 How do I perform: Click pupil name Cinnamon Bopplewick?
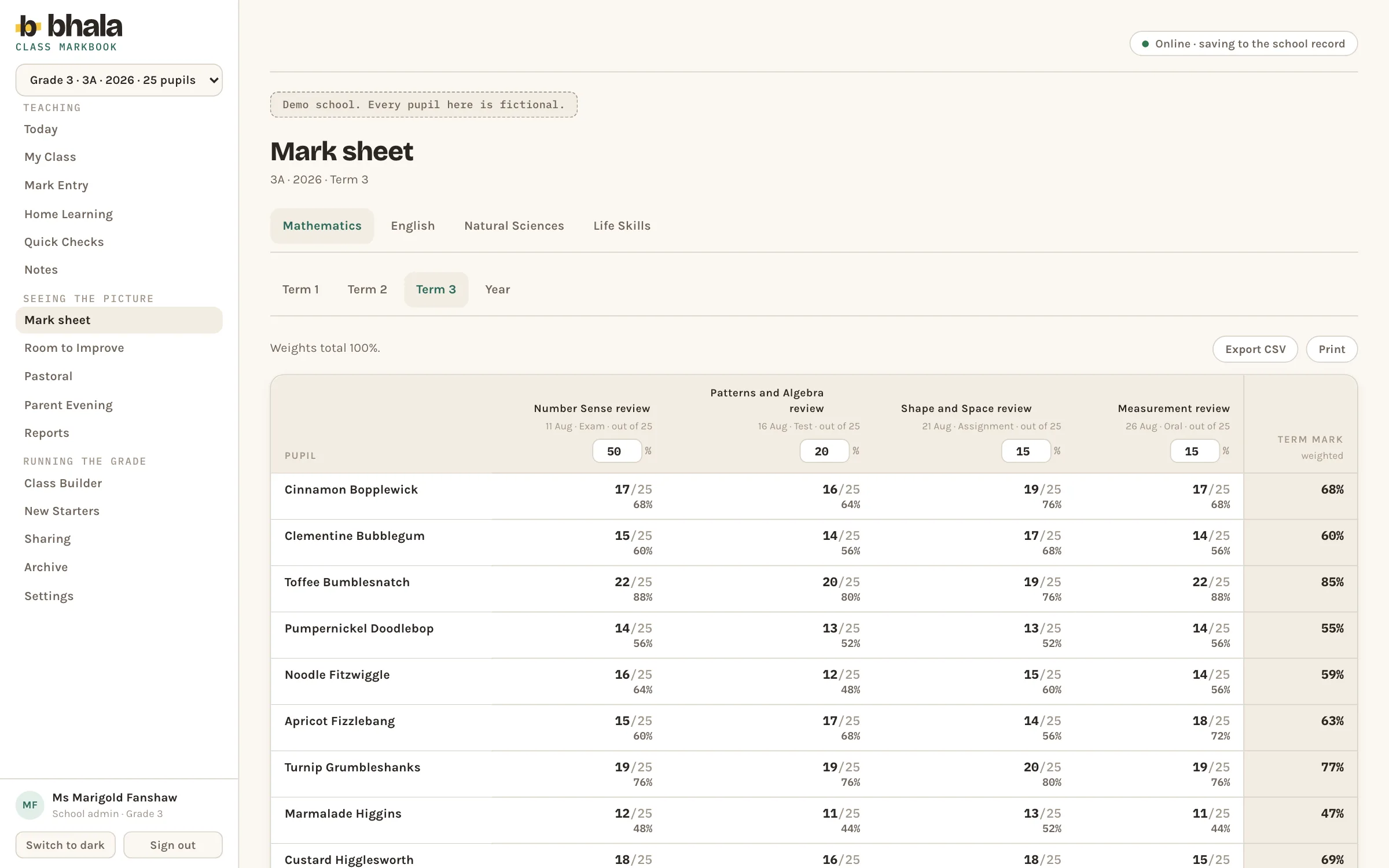351,490
